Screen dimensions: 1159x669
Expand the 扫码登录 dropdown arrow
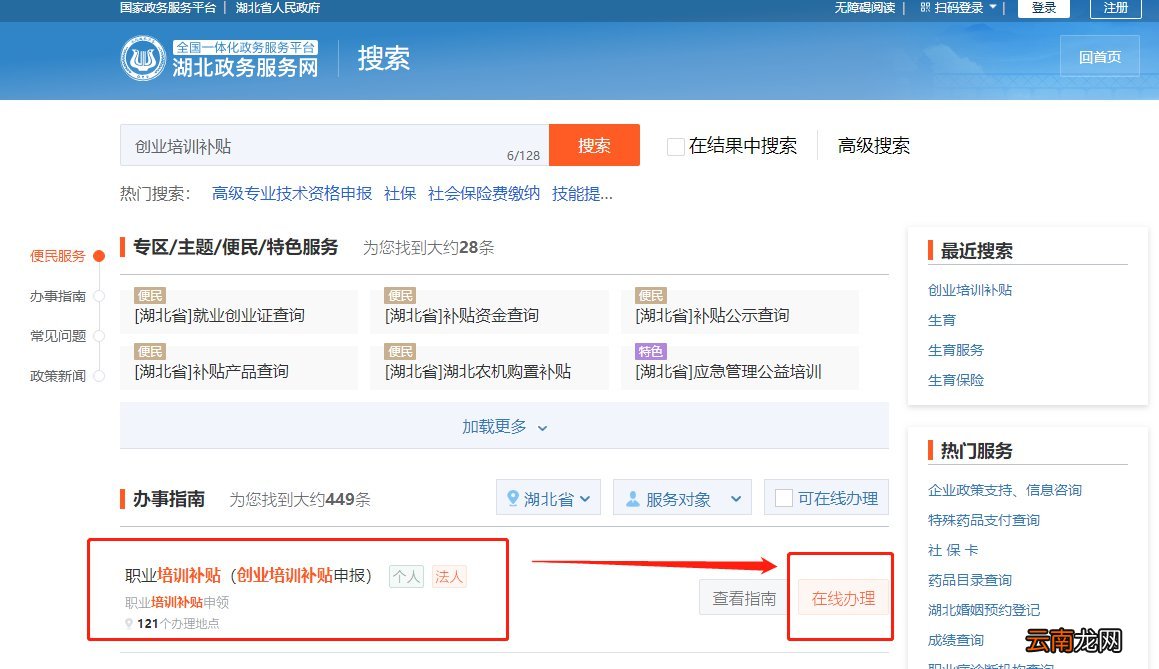coord(993,7)
